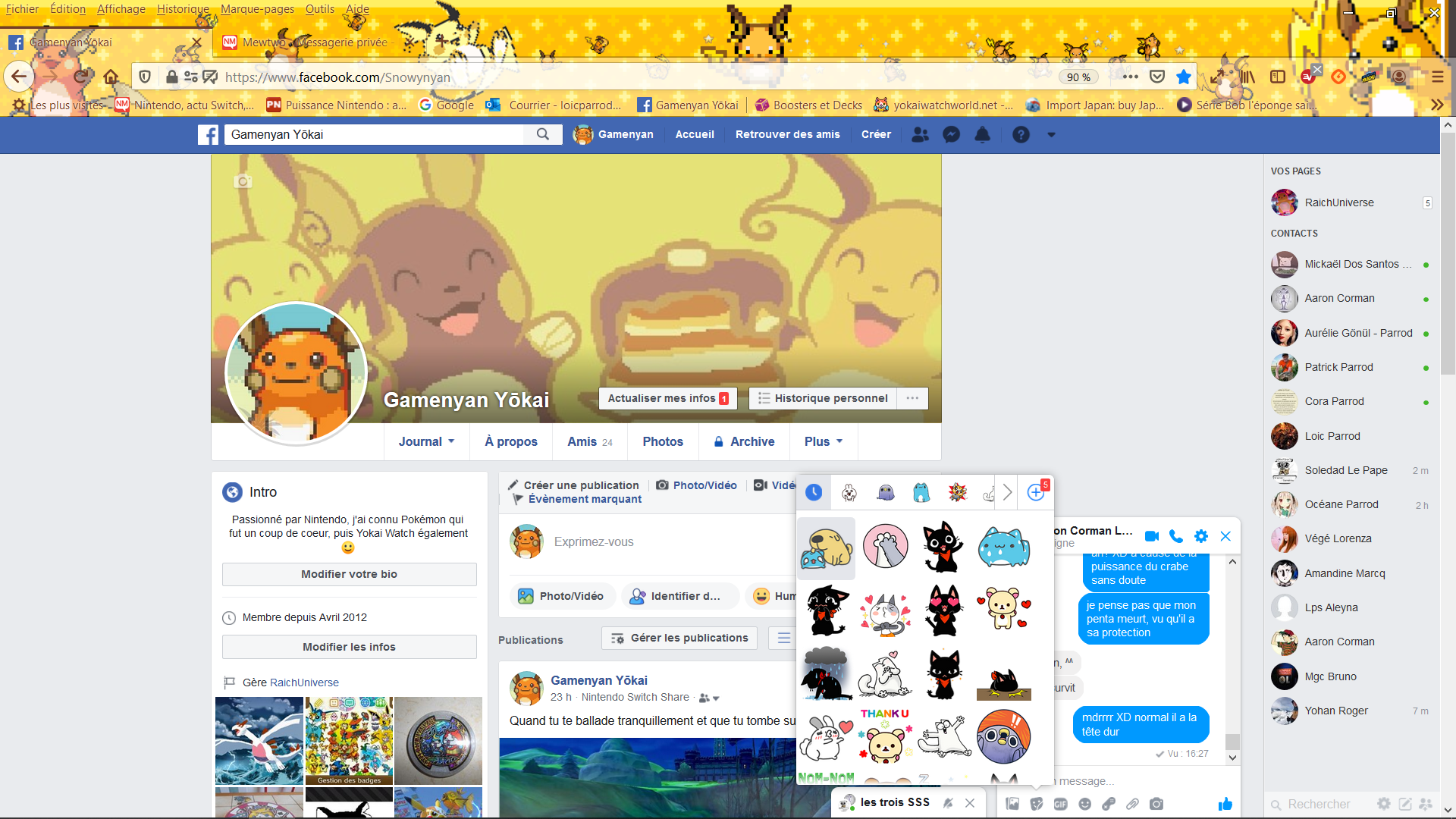Click the Modifier les infos button
The width and height of the screenshot is (1456, 819).
click(349, 647)
